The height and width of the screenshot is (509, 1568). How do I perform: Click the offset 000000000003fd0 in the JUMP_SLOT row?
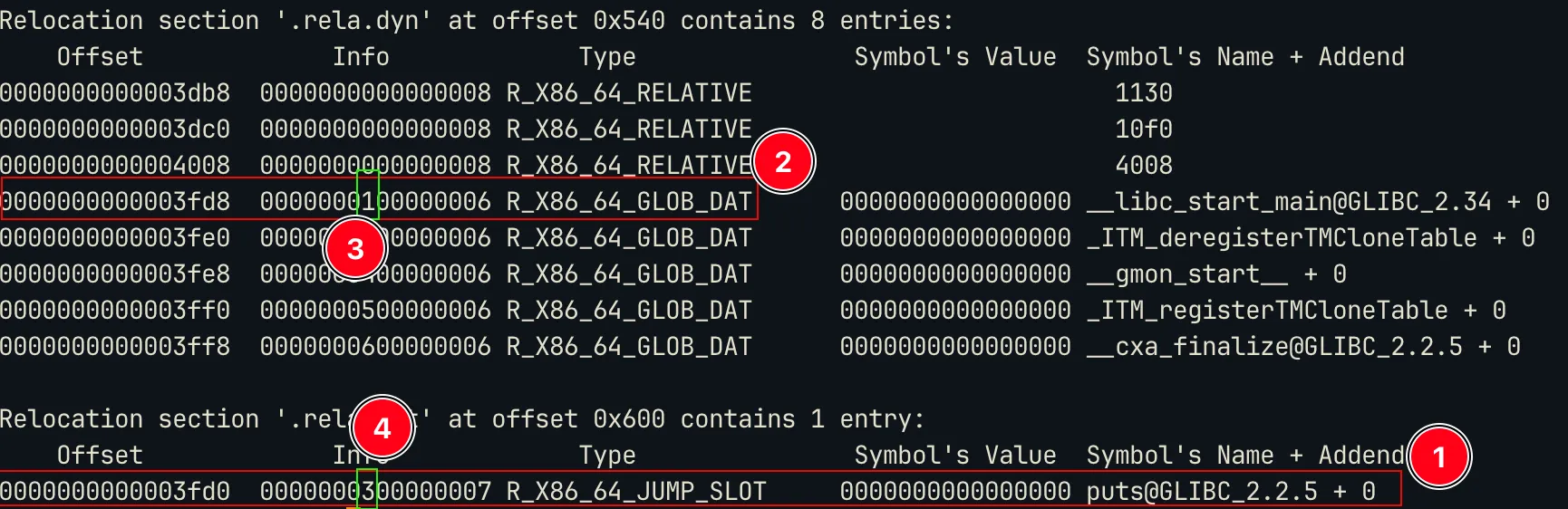tap(115, 492)
